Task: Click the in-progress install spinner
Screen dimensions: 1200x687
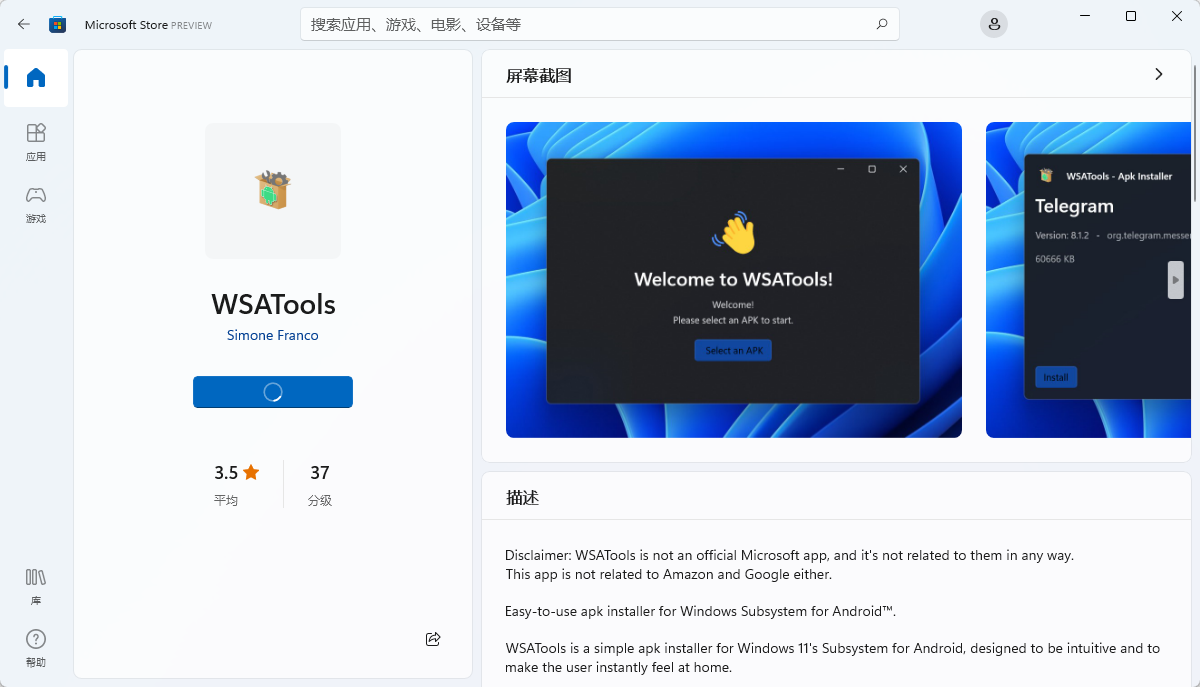Action: [x=272, y=392]
